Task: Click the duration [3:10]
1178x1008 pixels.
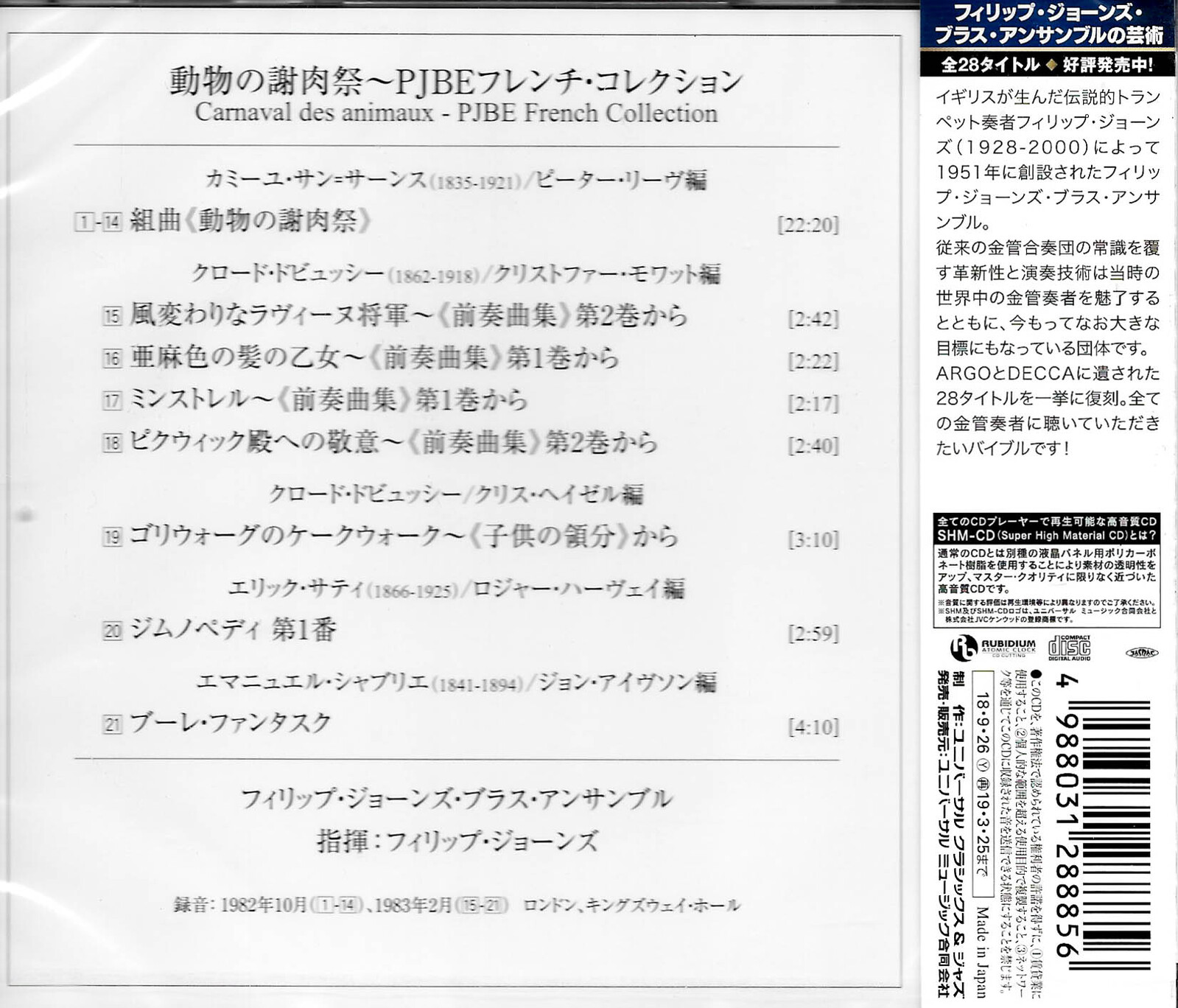Action: click(x=813, y=539)
